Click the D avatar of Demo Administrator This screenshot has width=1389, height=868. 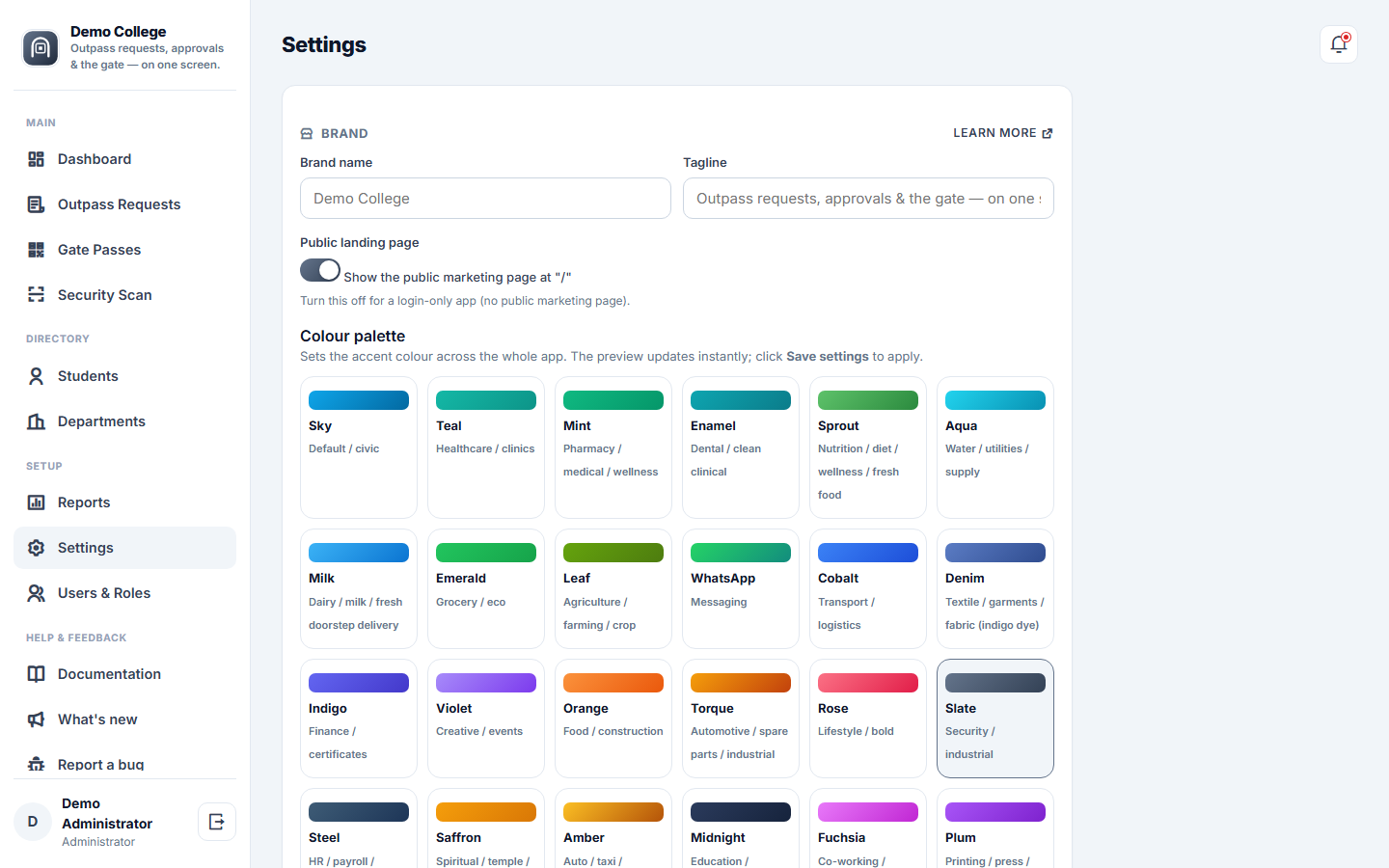(x=33, y=822)
